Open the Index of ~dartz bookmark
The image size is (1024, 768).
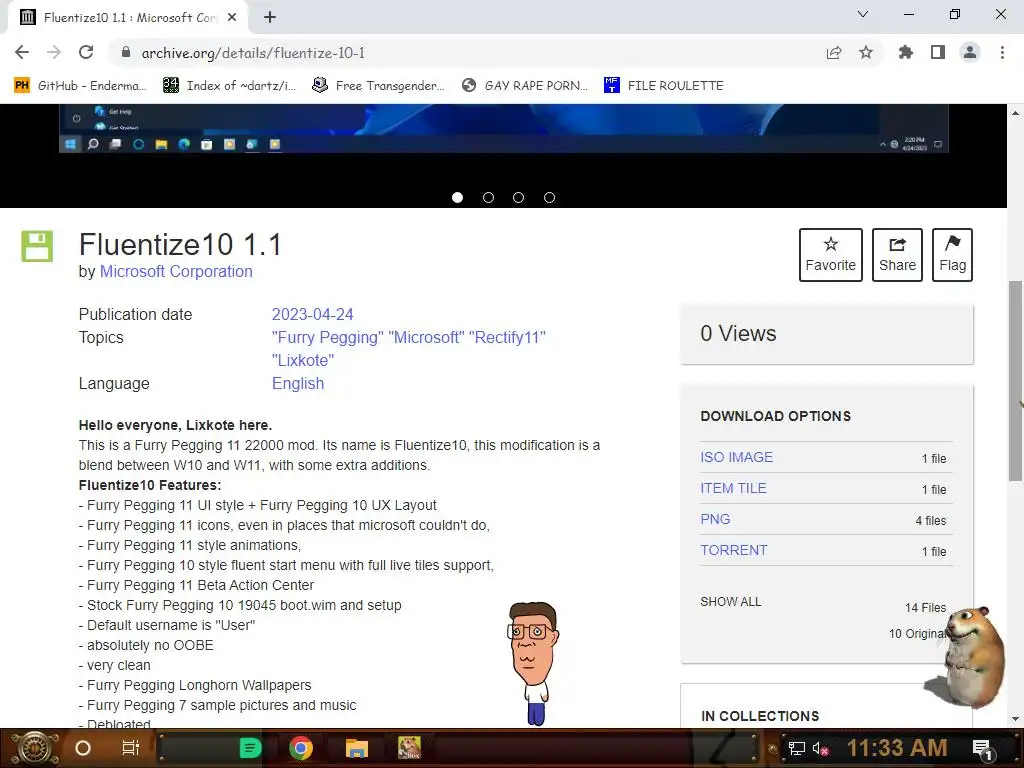tap(229, 86)
